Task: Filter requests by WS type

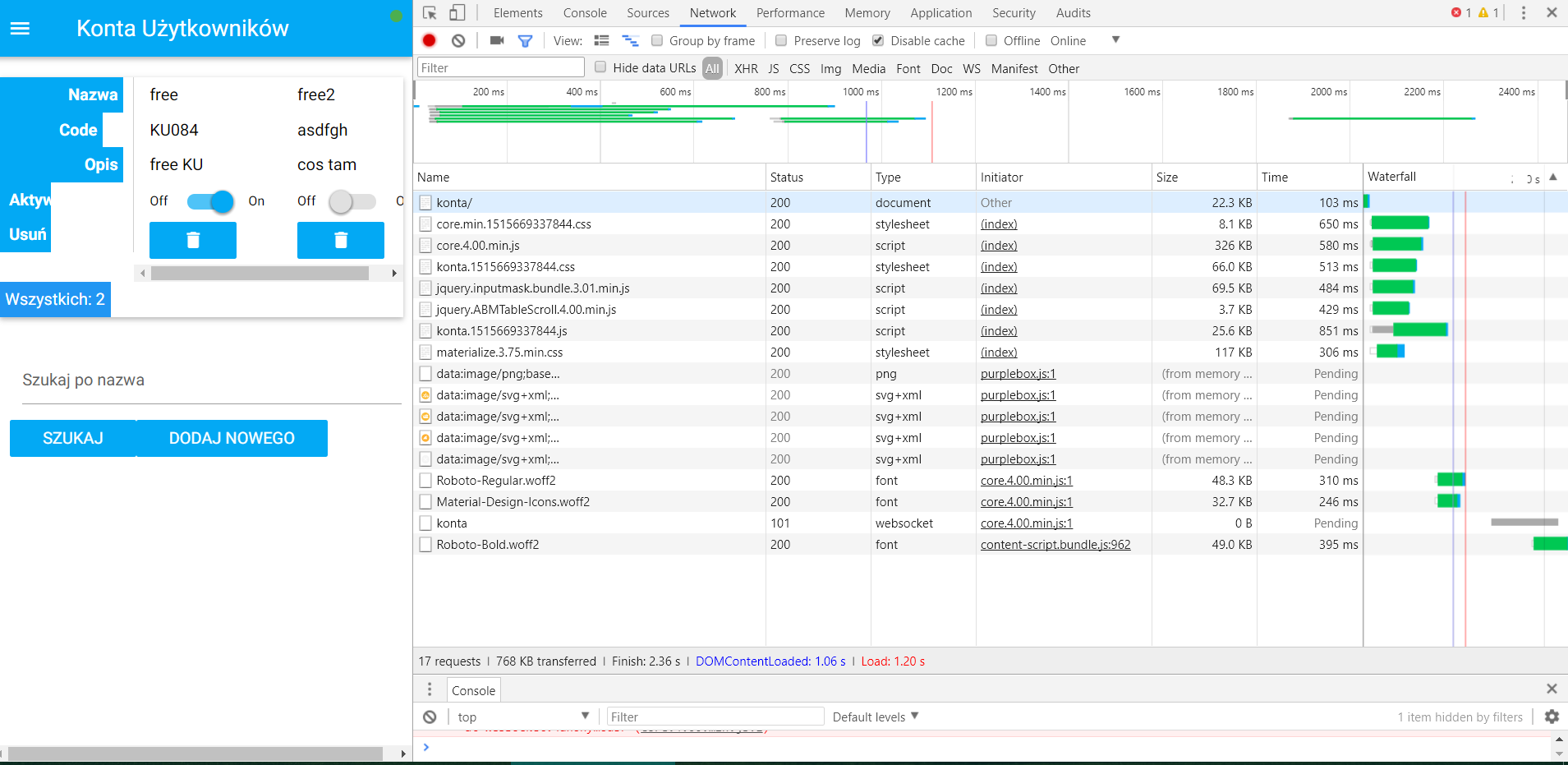Action: point(972,68)
